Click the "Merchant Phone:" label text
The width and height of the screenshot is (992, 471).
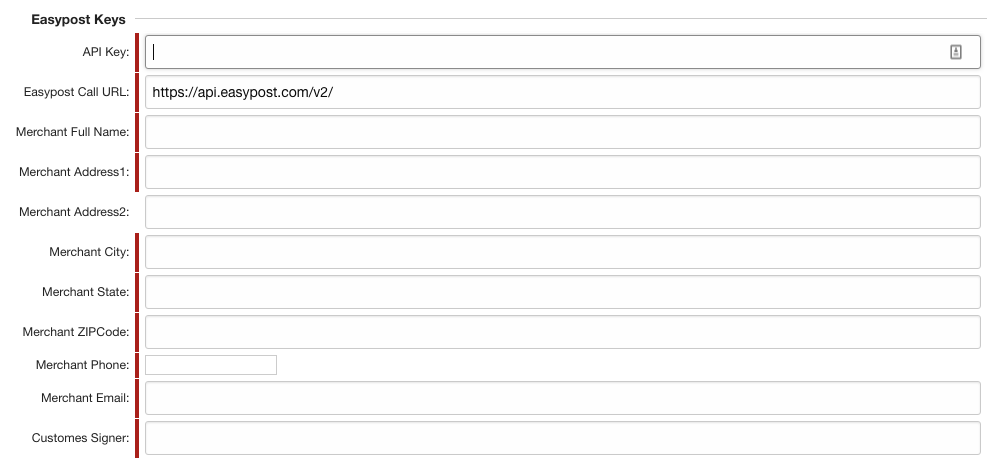[x=83, y=365]
